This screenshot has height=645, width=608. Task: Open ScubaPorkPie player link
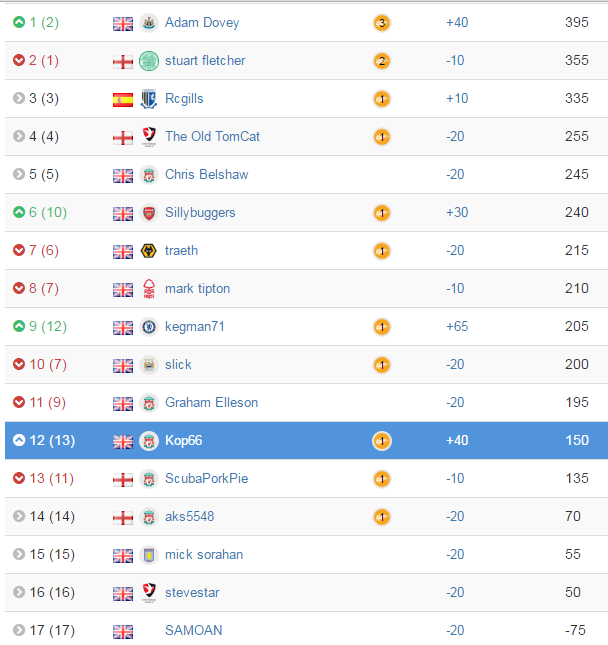pyautogui.click(x=207, y=478)
